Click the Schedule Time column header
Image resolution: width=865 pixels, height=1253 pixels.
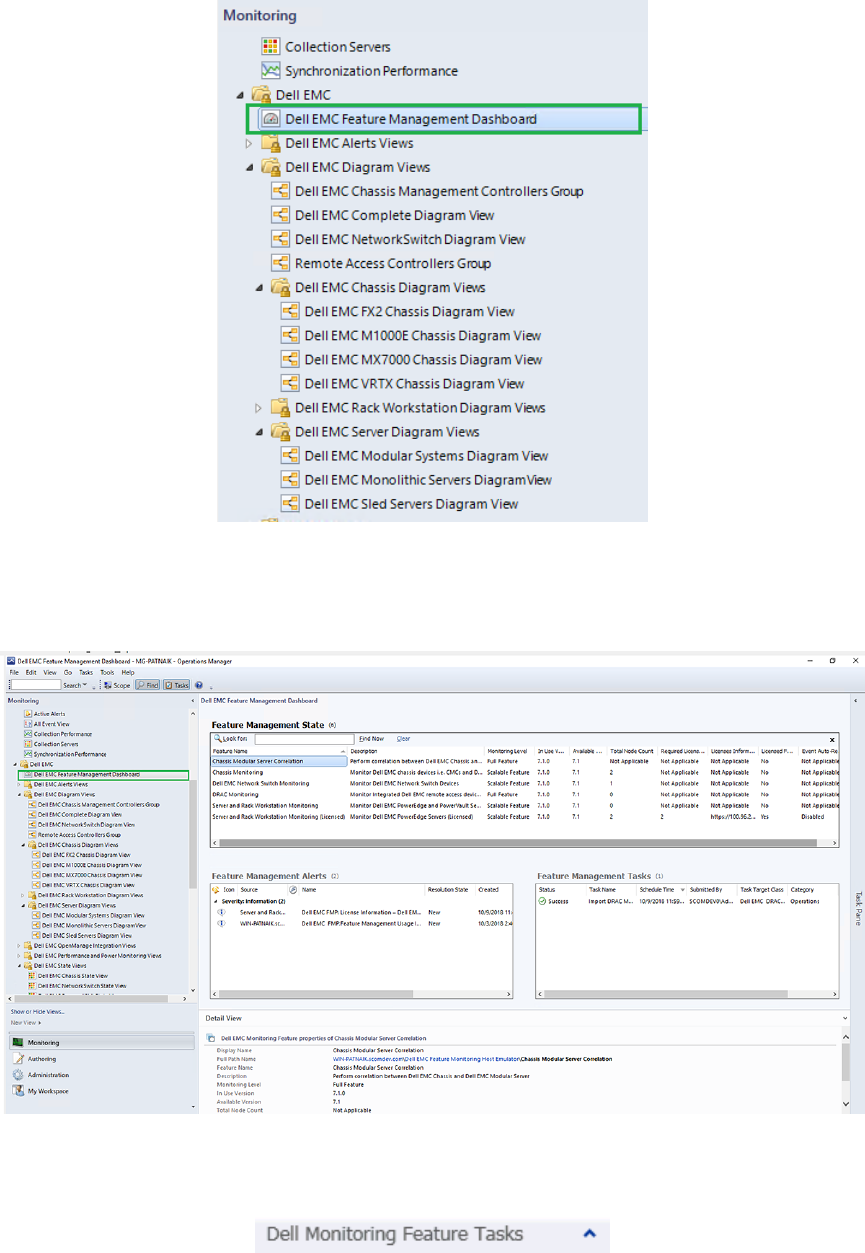point(662,889)
